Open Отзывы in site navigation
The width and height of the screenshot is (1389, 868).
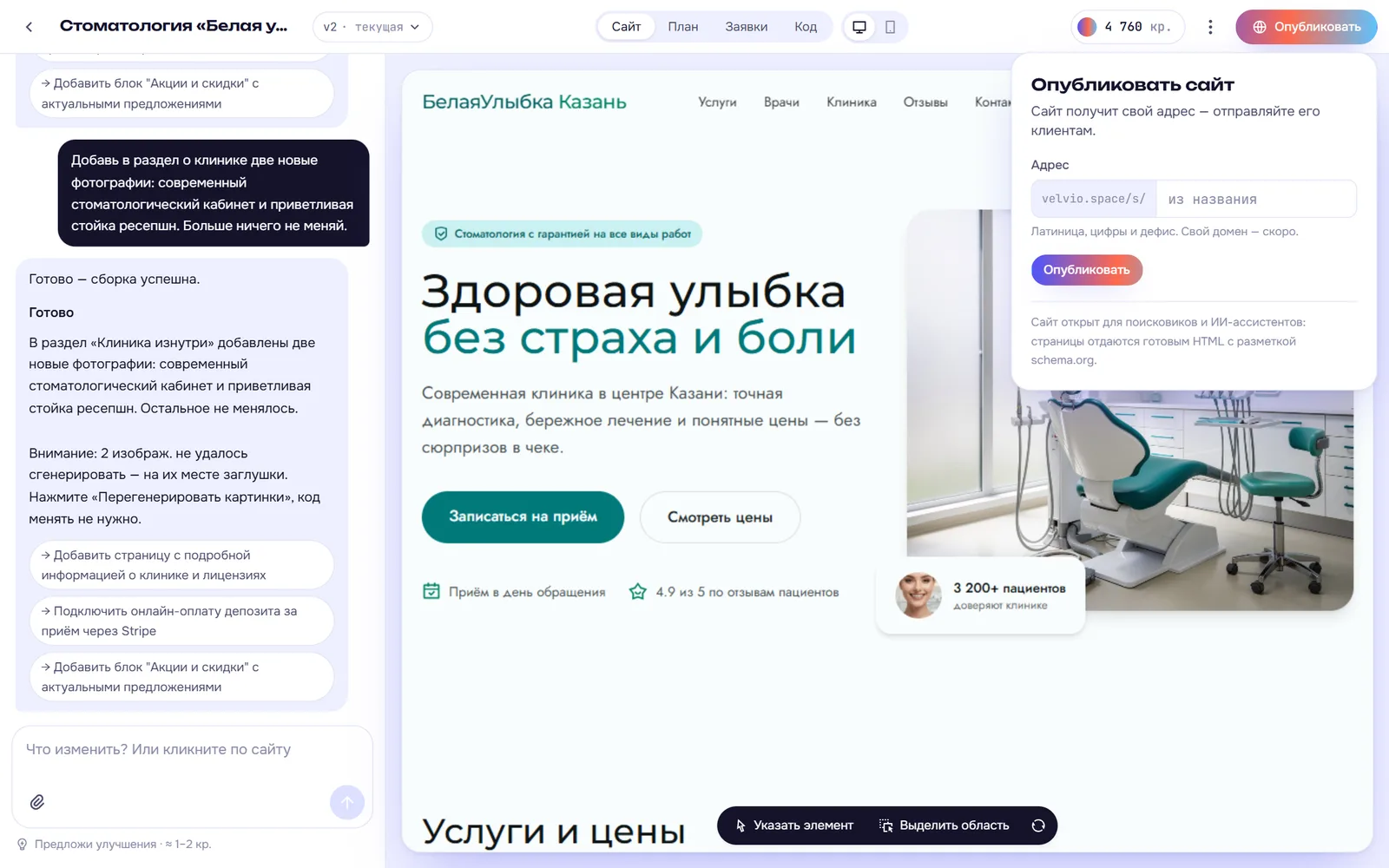[x=925, y=102]
